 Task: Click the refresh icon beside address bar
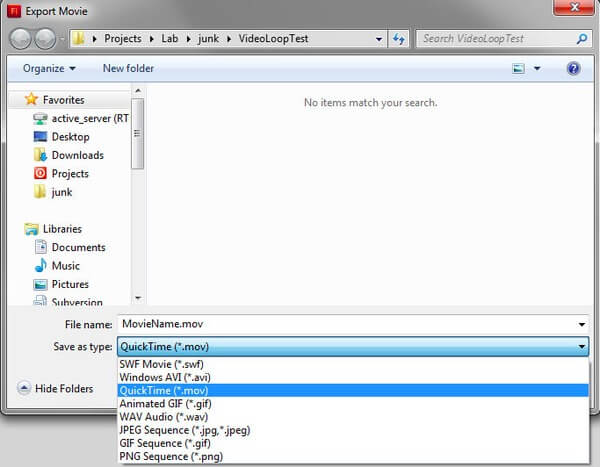coord(398,39)
